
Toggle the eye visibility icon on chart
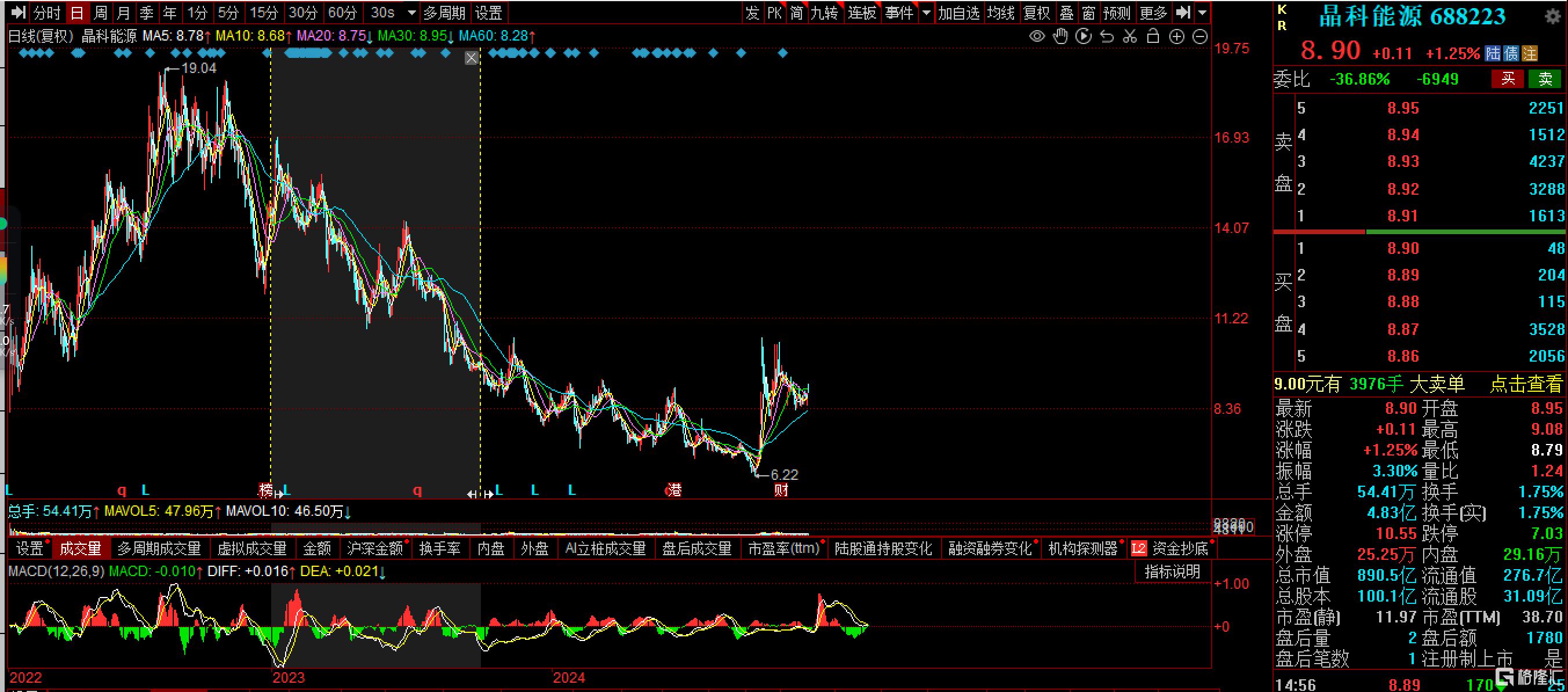coord(1037,37)
